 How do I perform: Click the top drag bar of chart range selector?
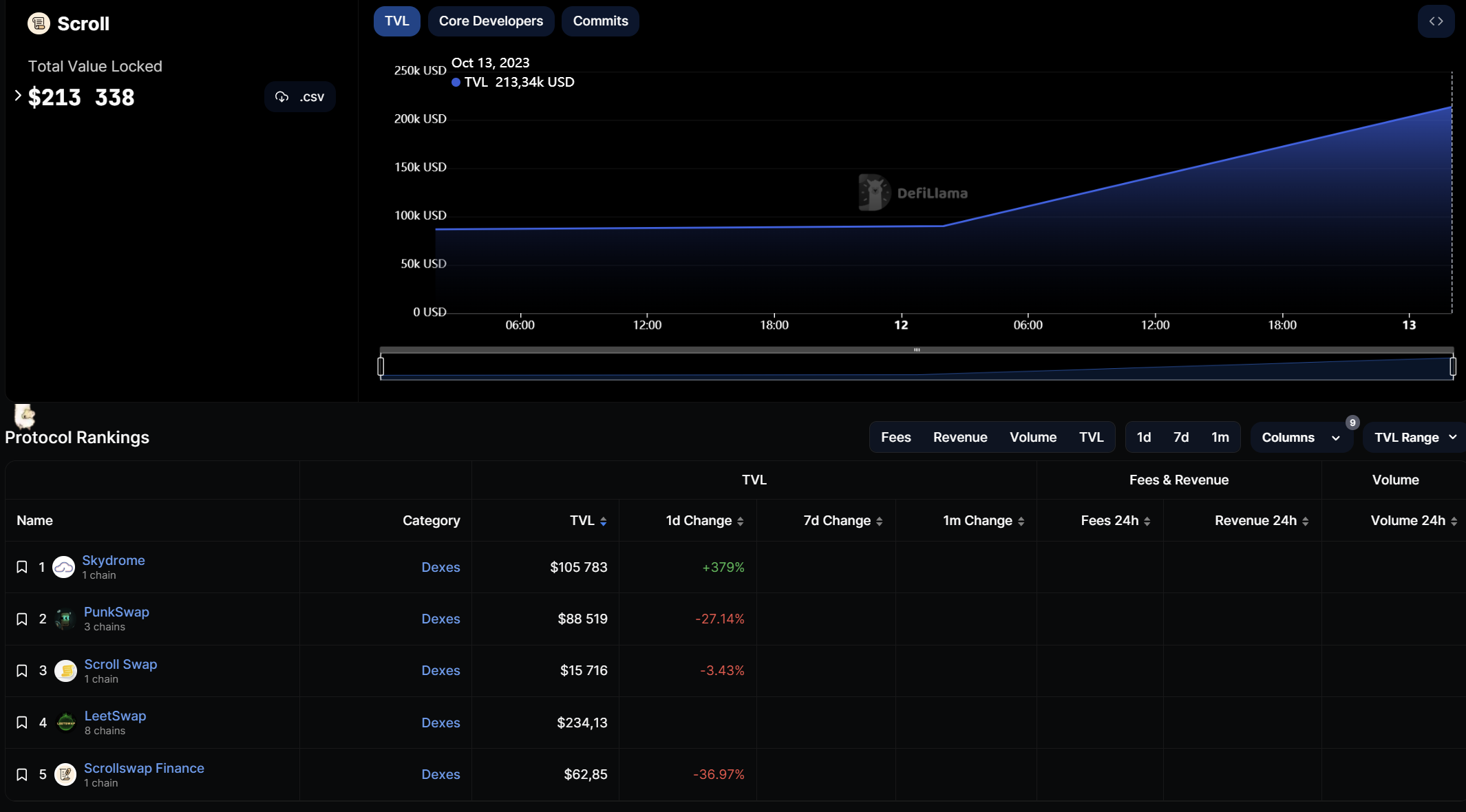click(x=917, y=350)
